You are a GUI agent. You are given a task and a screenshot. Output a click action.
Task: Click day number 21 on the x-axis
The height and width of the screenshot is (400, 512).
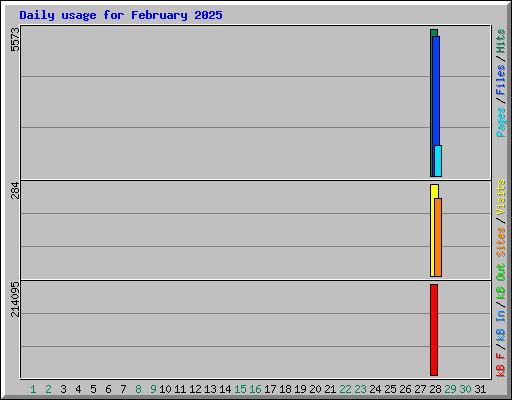coord(330,389)
